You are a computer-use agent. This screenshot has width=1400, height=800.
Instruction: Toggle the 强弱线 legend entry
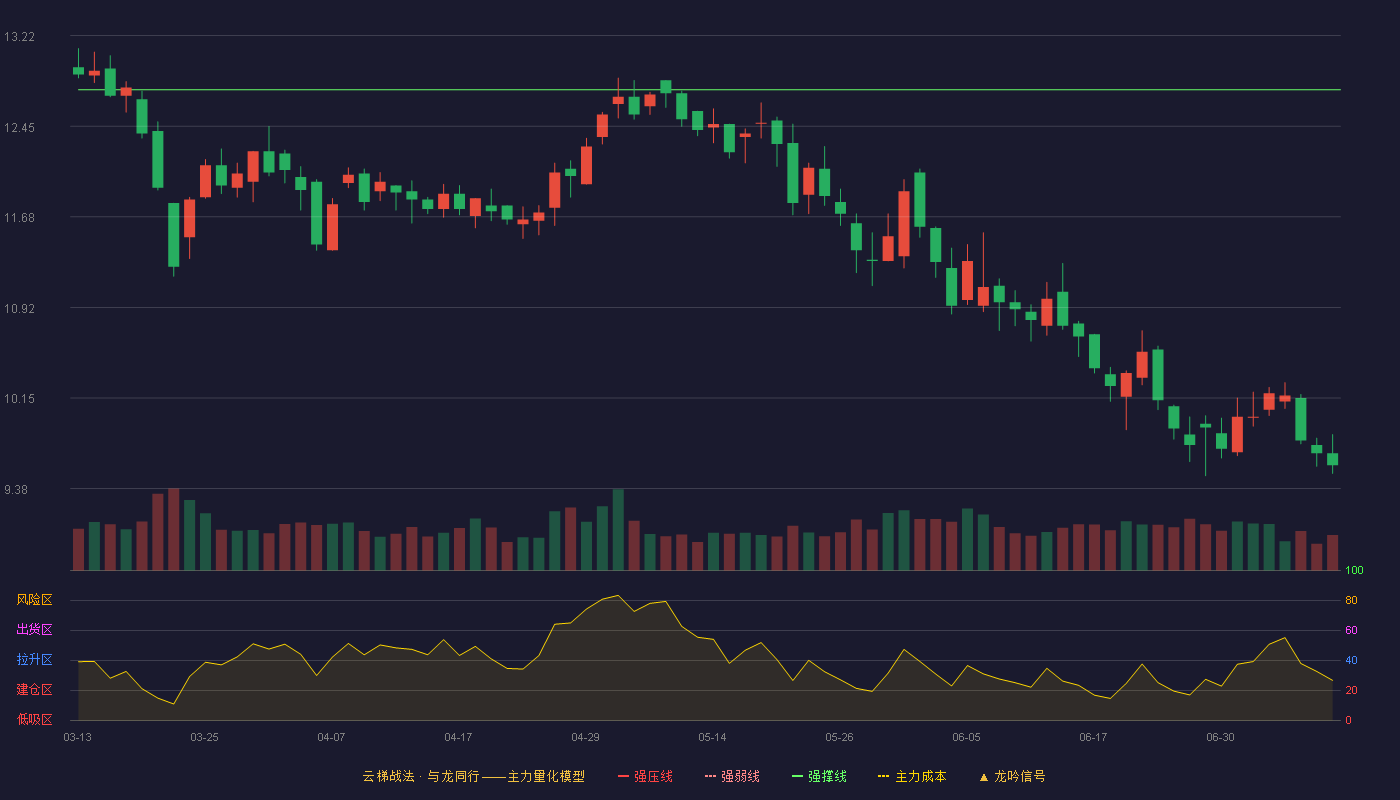[x=732, y=776]
